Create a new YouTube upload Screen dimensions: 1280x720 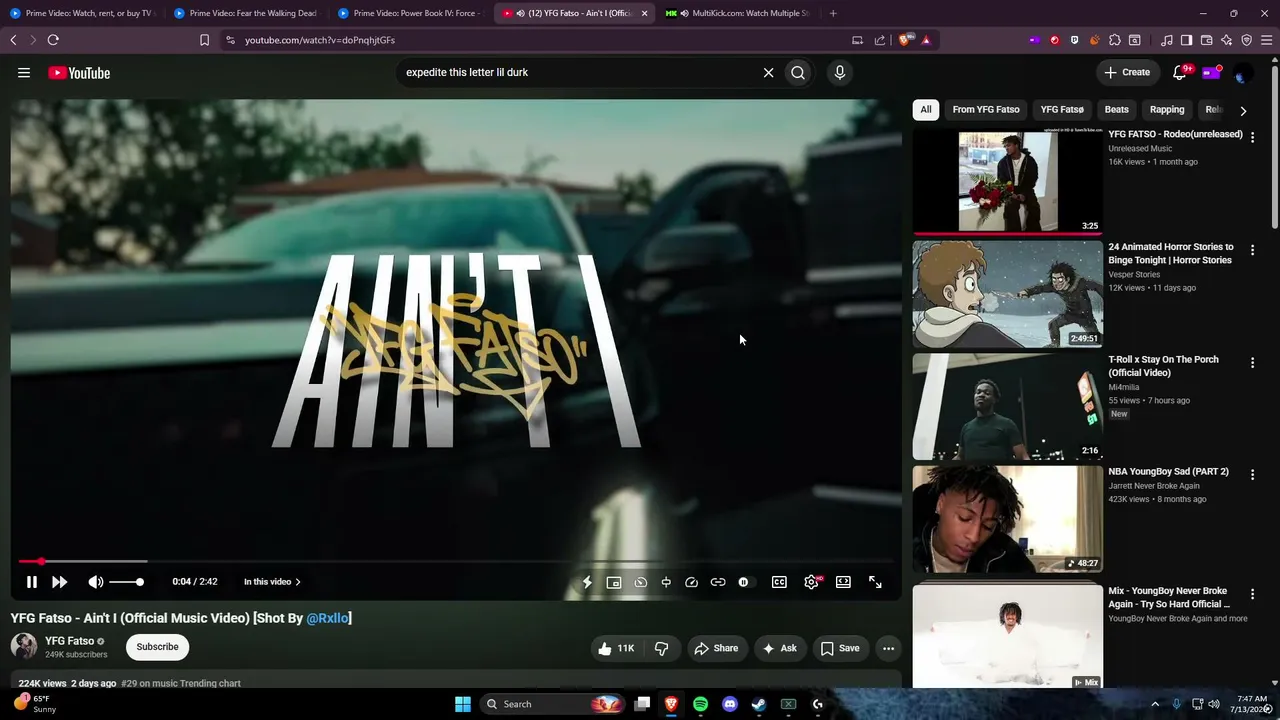pos(1128,72)
